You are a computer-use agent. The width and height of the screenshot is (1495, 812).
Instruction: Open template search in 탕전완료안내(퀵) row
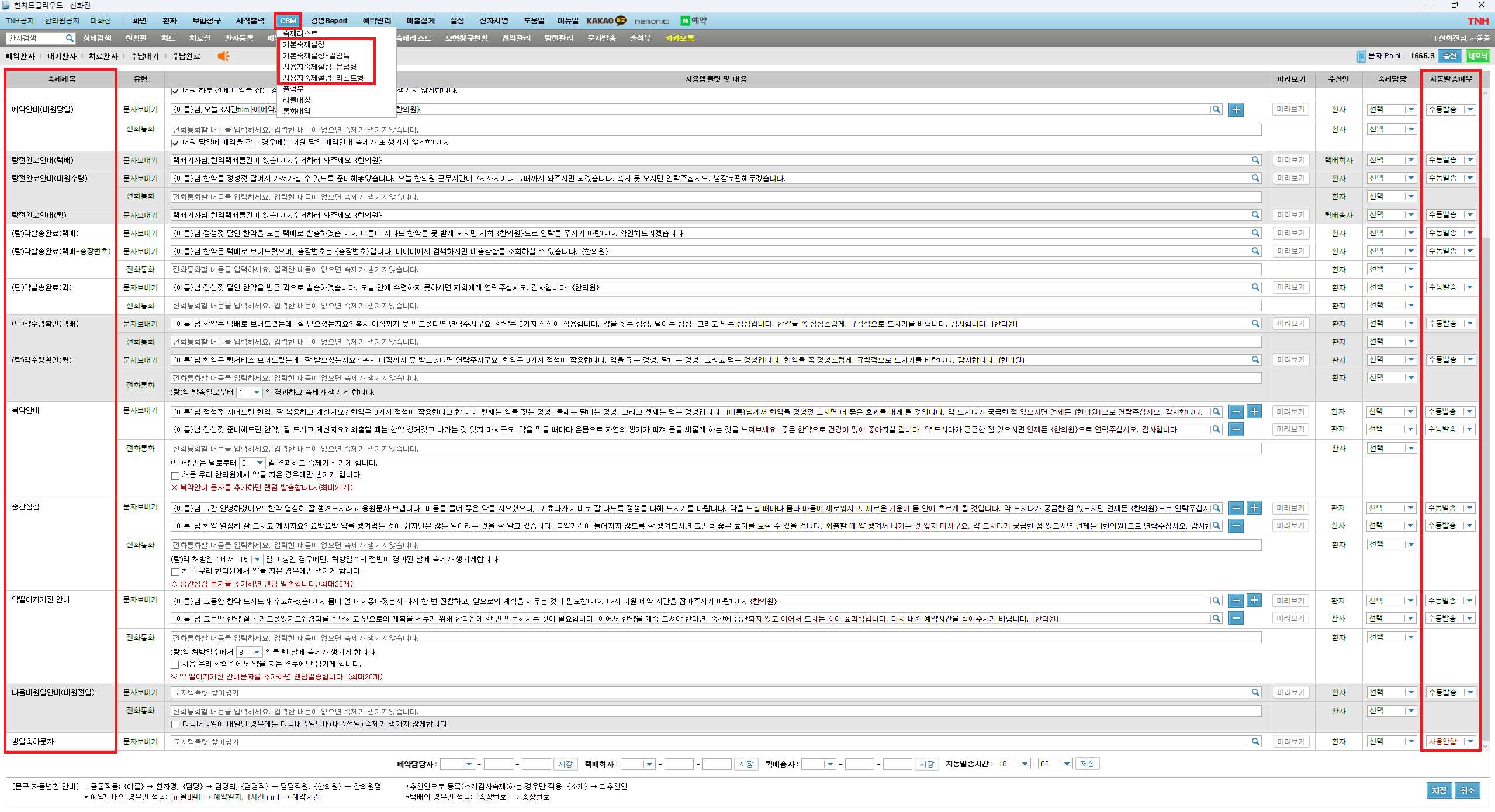point(1255,215)
